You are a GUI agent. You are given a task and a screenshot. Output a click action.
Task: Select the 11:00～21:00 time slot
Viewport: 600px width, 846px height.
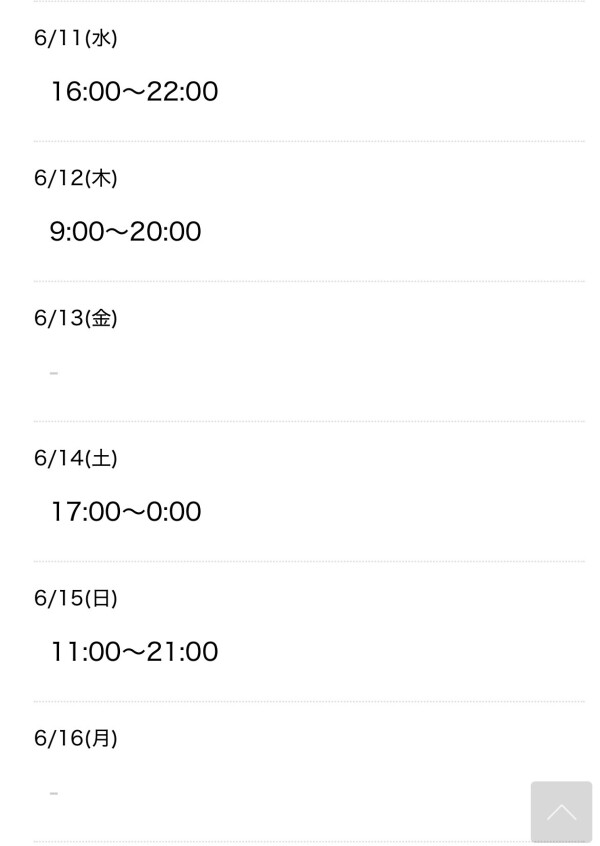point(134,651)
